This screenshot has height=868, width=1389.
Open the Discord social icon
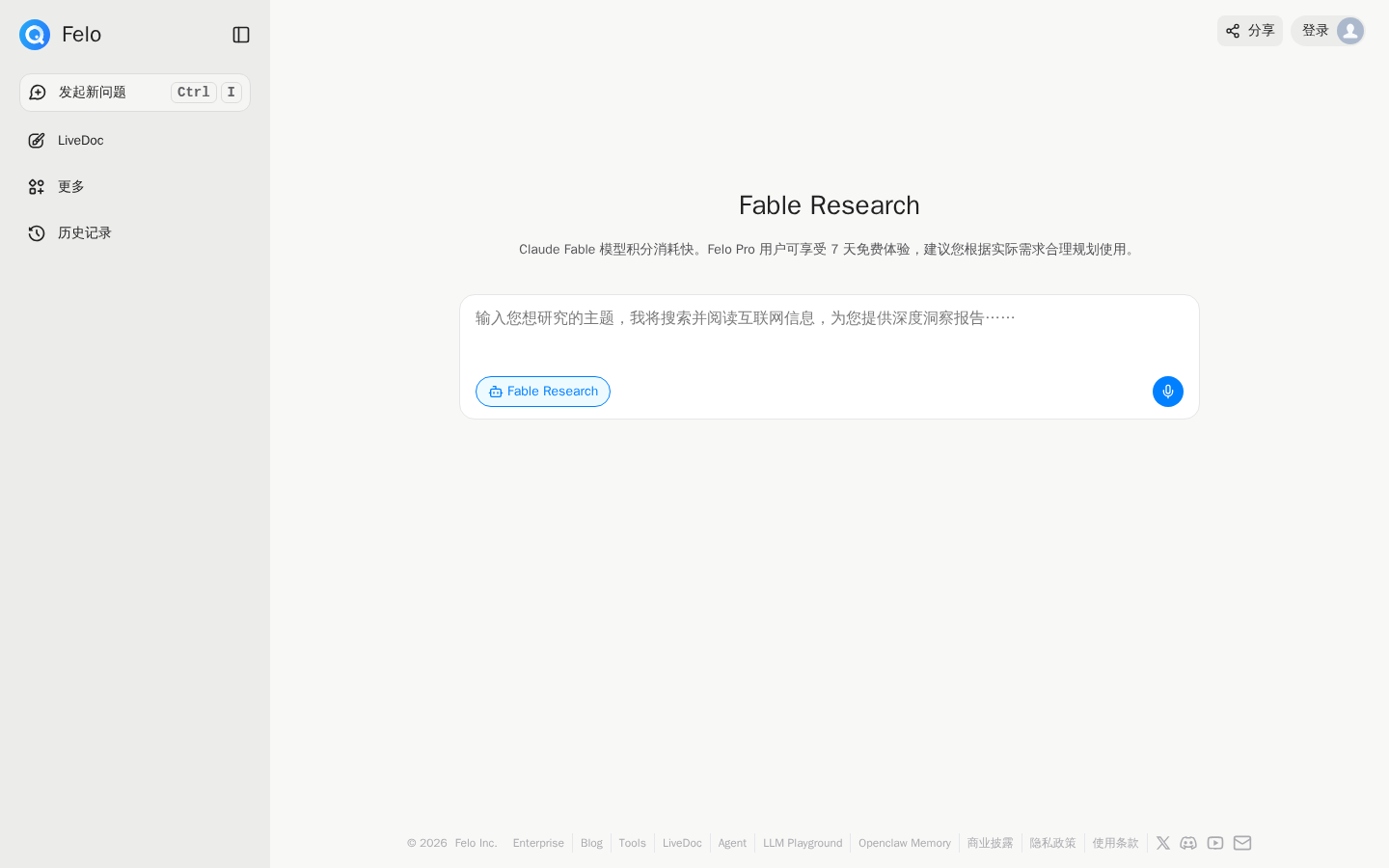(1188, 843)
